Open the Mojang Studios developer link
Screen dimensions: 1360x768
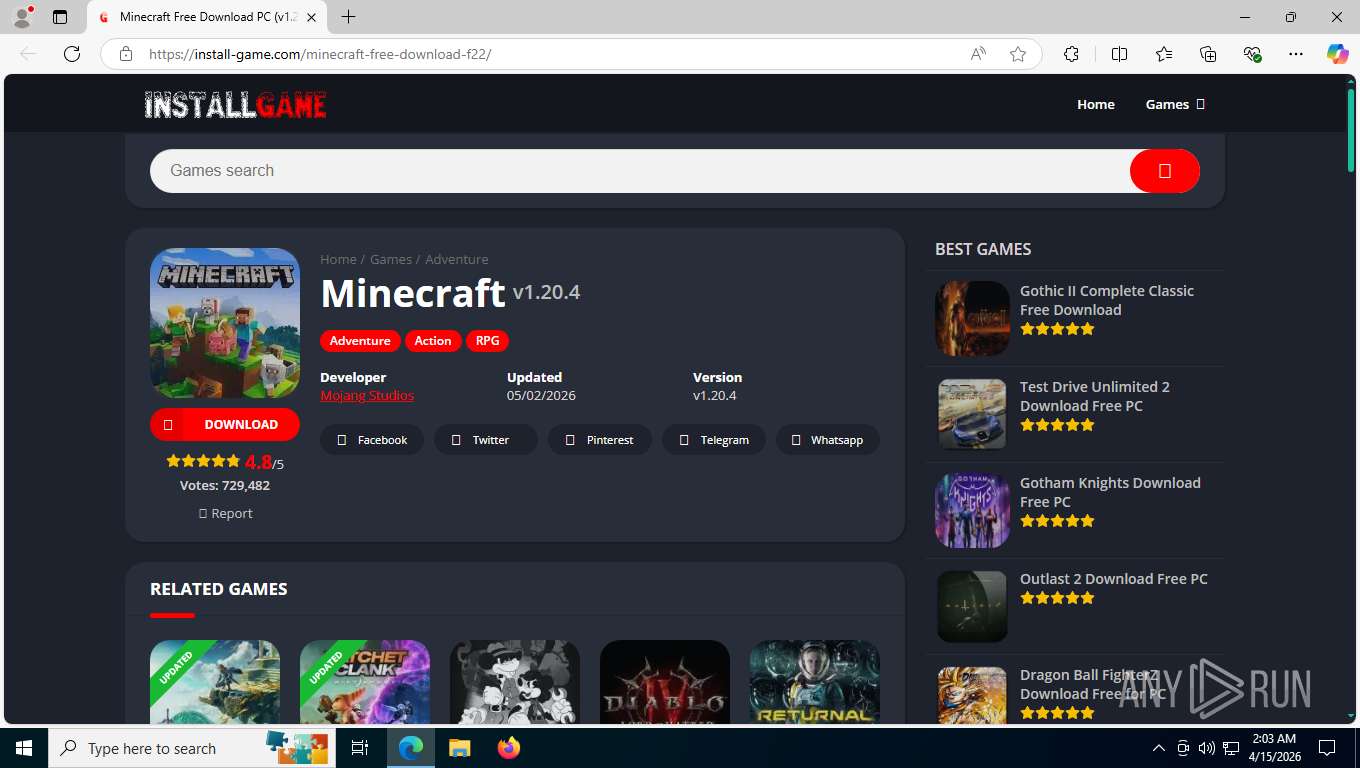coord(367,396)
